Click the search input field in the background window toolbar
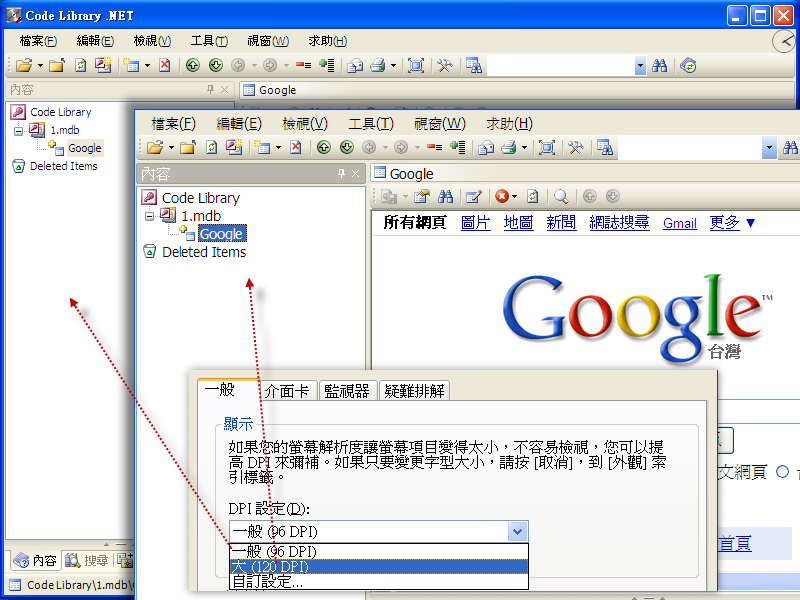The width and height of the screenshot is (800, 600). (x=561, y=65)
